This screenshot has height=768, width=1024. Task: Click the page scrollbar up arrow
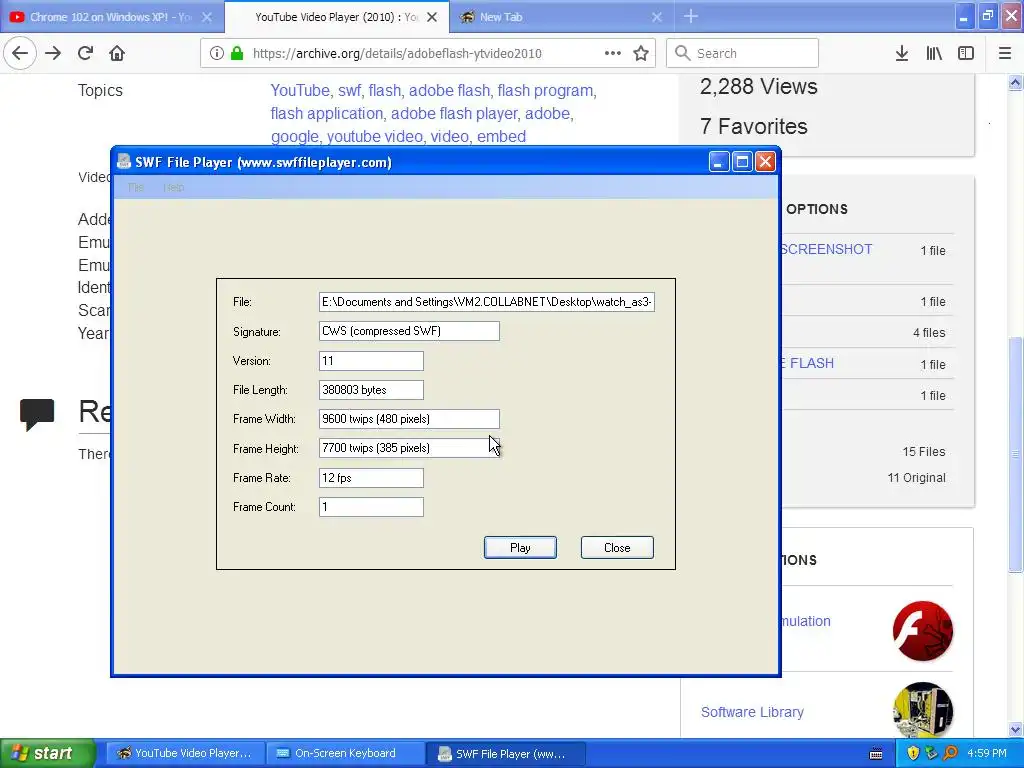[x=1015, y=83]
